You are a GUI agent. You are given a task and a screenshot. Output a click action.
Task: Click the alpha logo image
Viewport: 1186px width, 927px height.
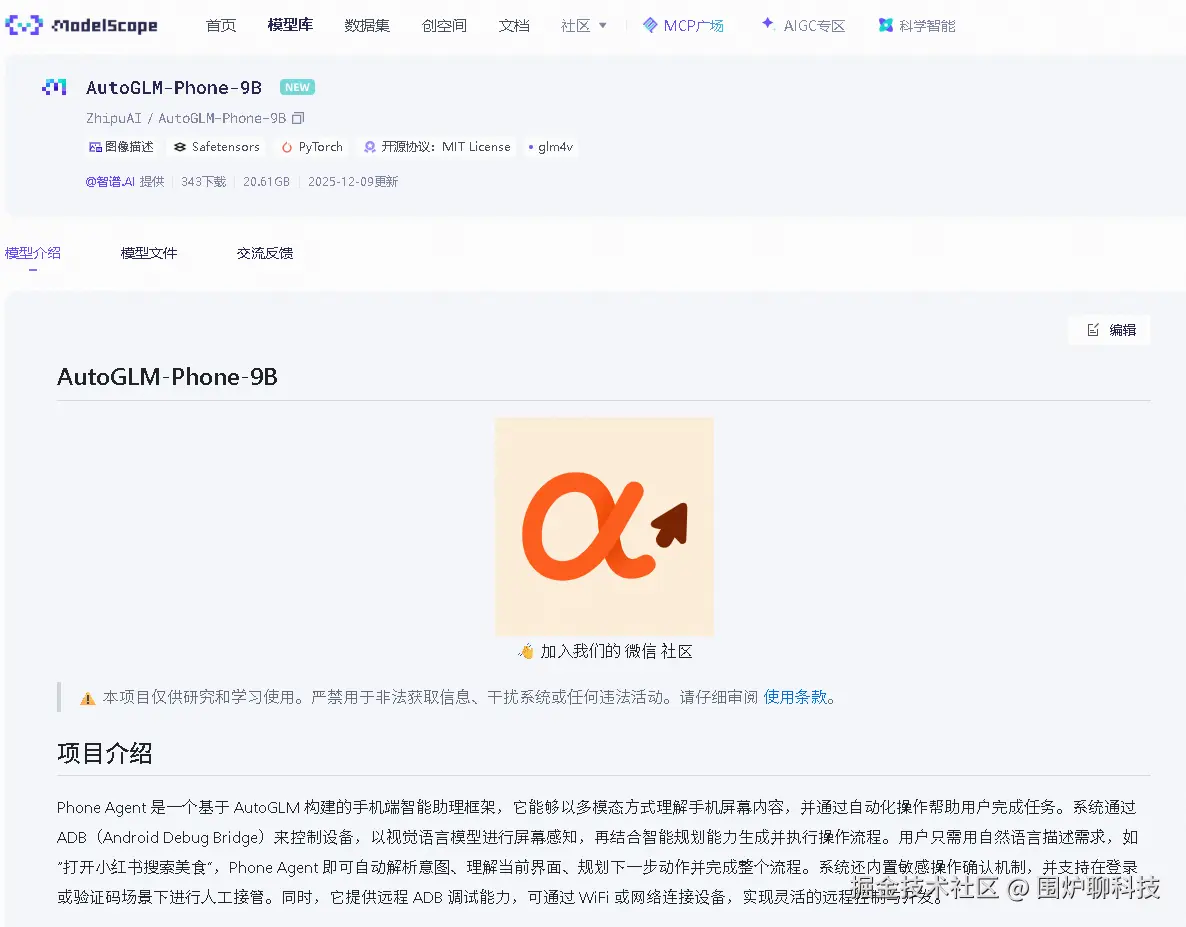point(604,526)
